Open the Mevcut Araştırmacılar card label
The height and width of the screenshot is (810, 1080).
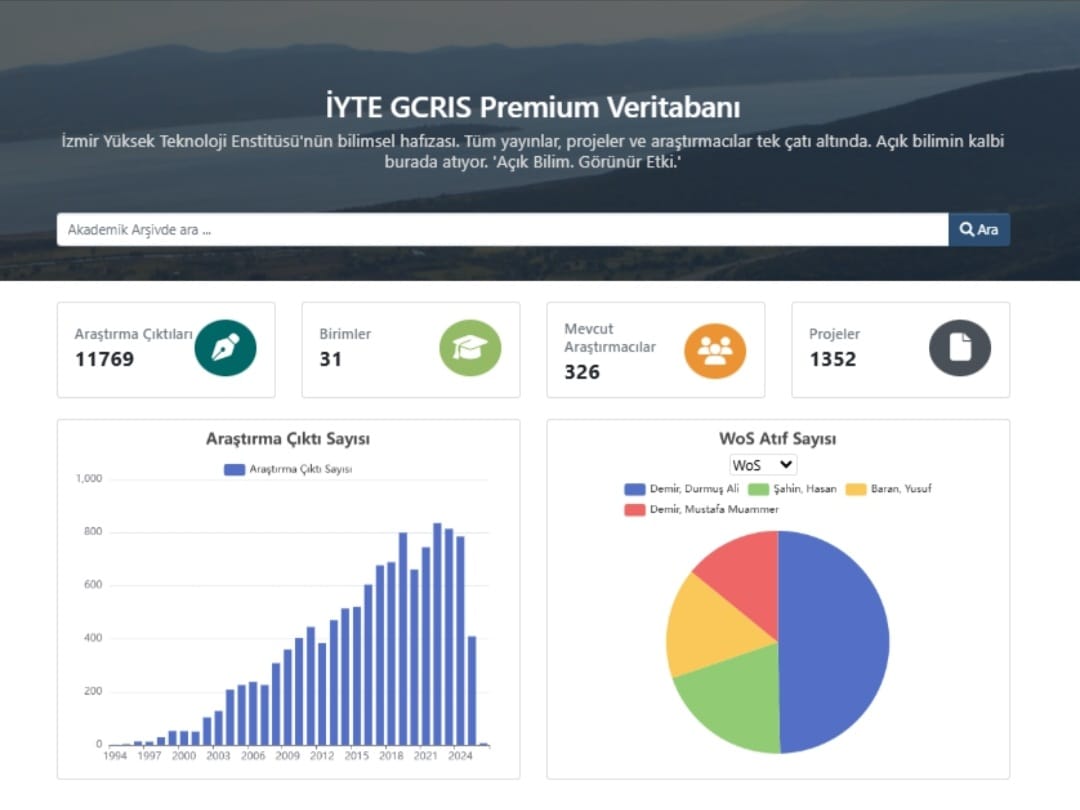coord(610,338)
